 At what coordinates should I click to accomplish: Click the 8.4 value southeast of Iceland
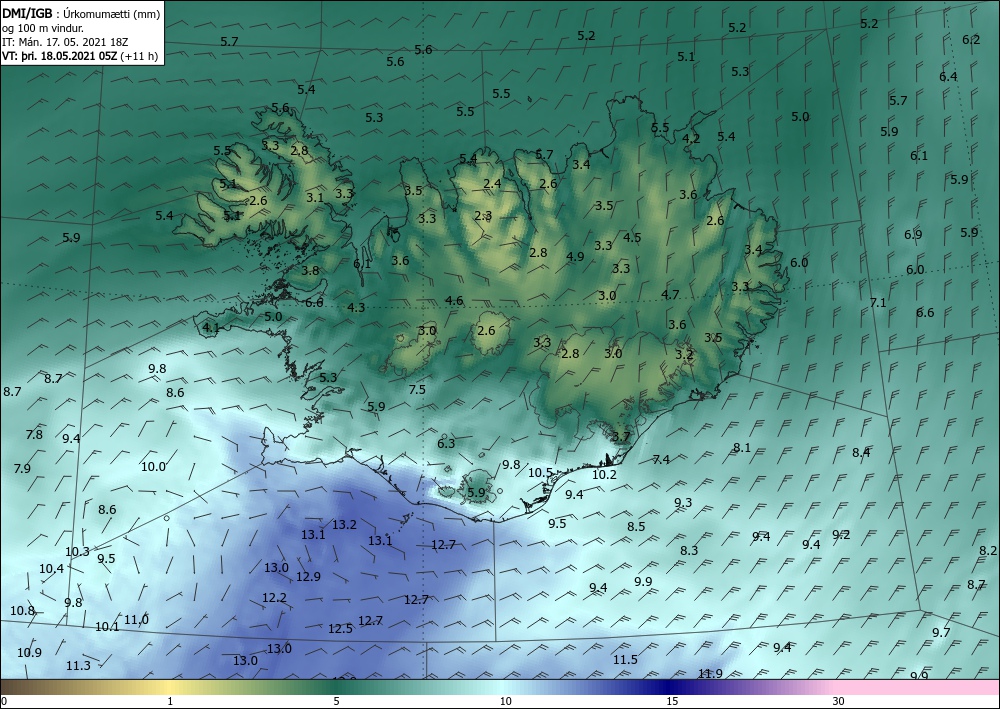click(862, 453)
